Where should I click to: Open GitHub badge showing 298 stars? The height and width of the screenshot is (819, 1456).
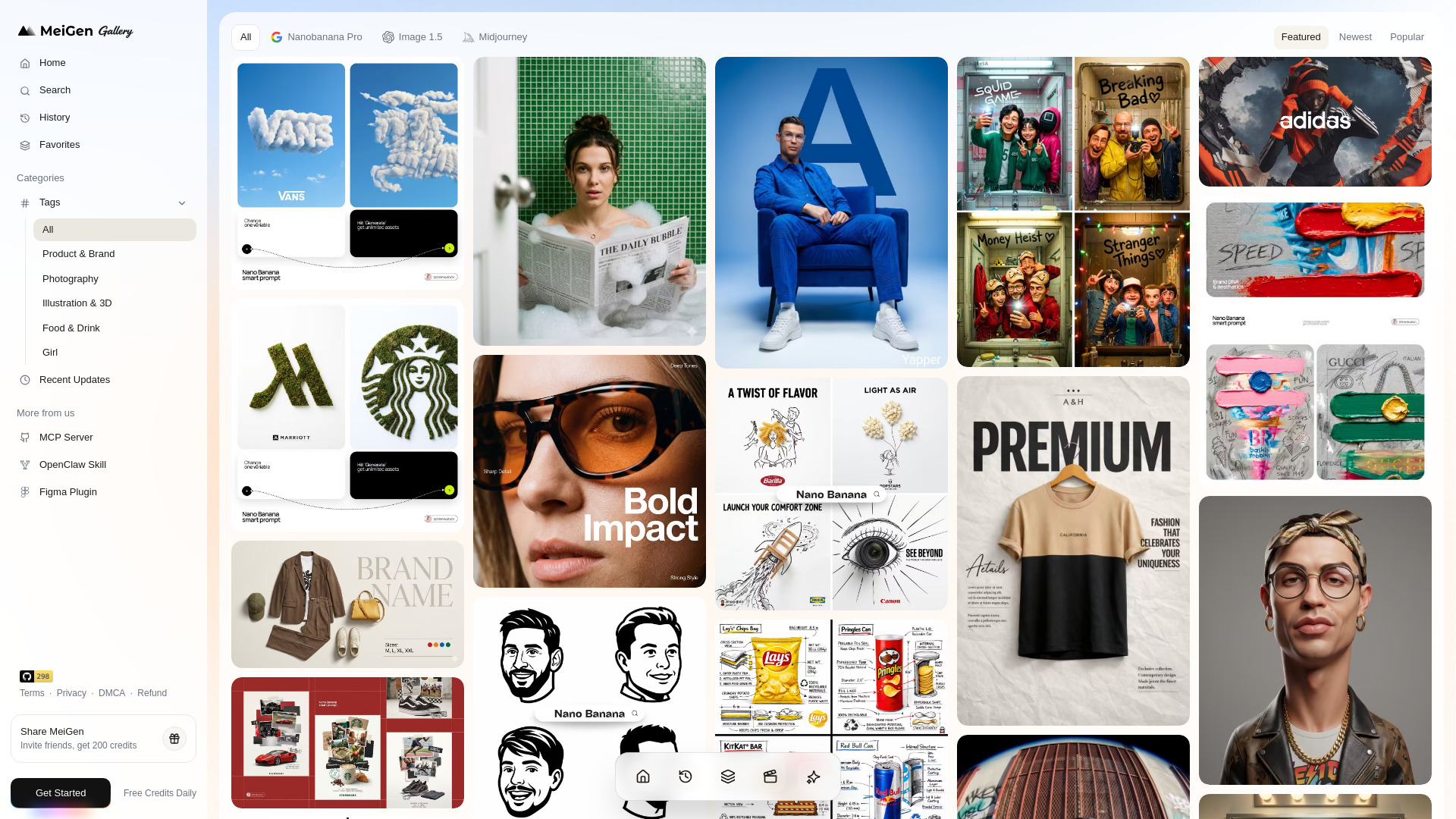coord(36,676)
